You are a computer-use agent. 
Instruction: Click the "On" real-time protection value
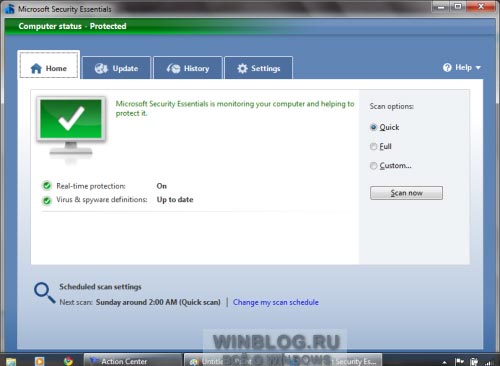click(x=162, y=186)
